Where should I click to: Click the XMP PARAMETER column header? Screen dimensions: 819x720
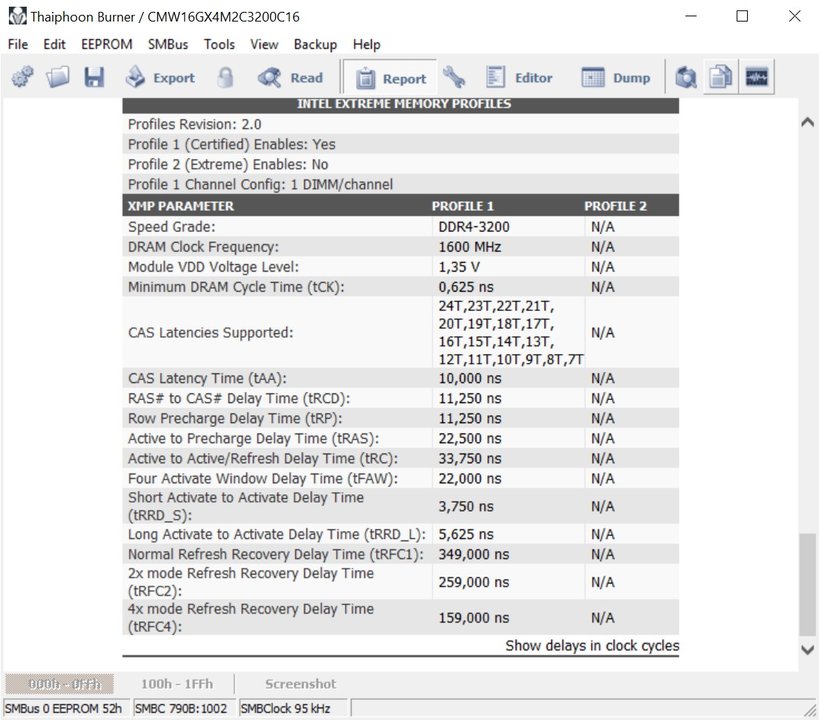pos(181,206)
